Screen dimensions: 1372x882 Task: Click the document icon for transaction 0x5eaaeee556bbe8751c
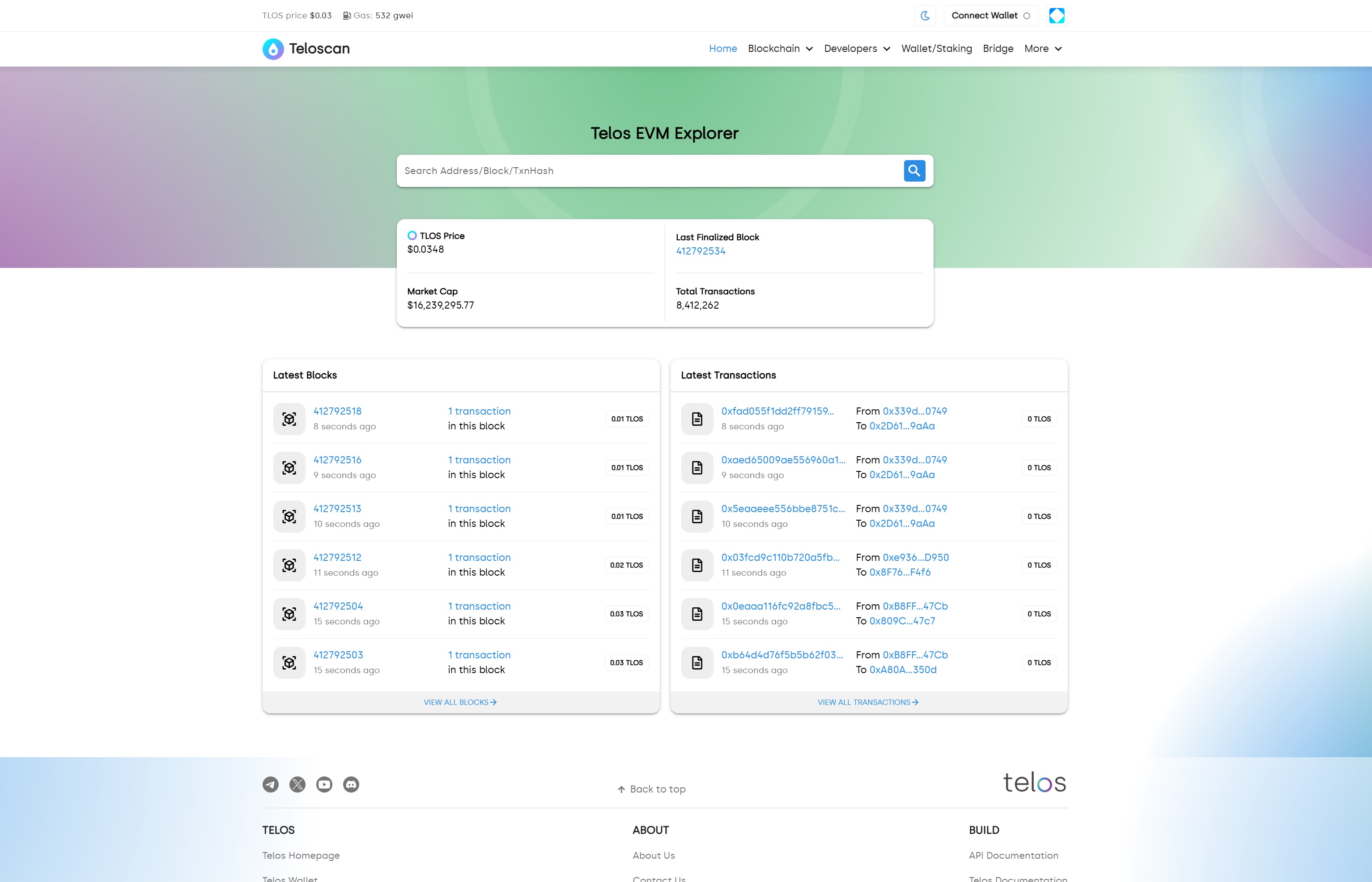(x=697, y=517)
